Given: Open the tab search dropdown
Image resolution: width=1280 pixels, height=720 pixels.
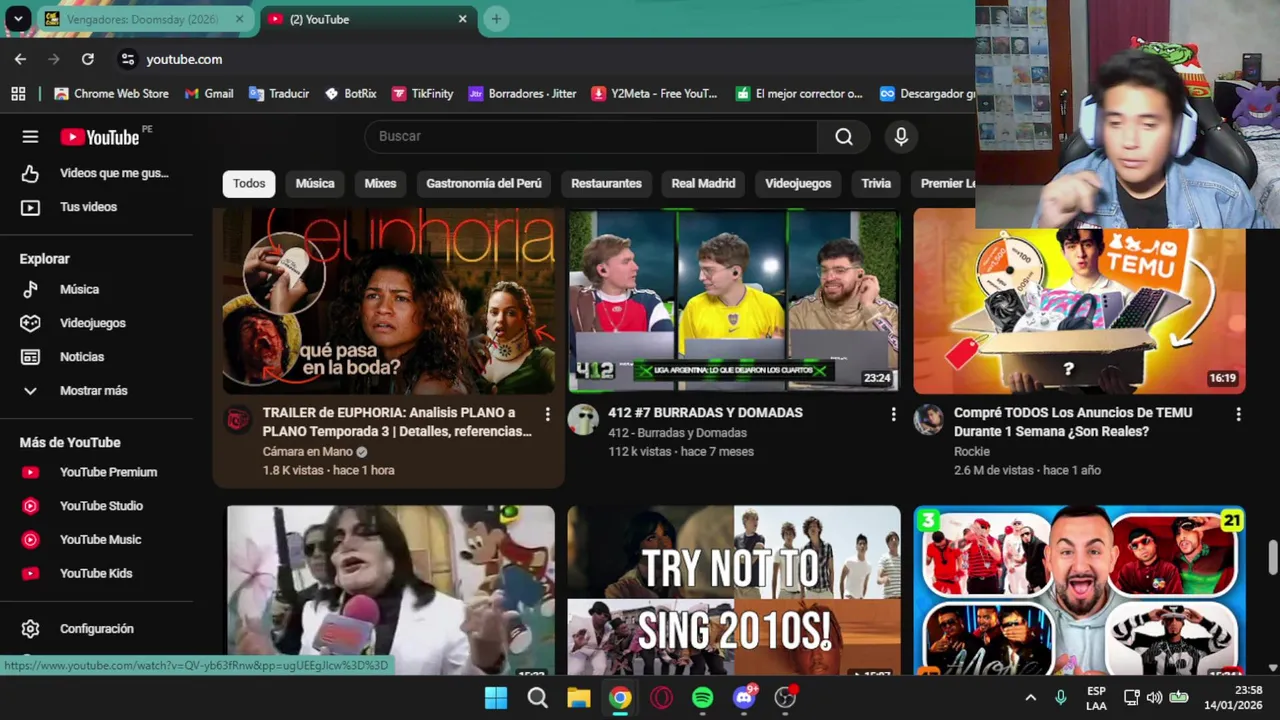Looking at the screenshot, I should (18, 19).
